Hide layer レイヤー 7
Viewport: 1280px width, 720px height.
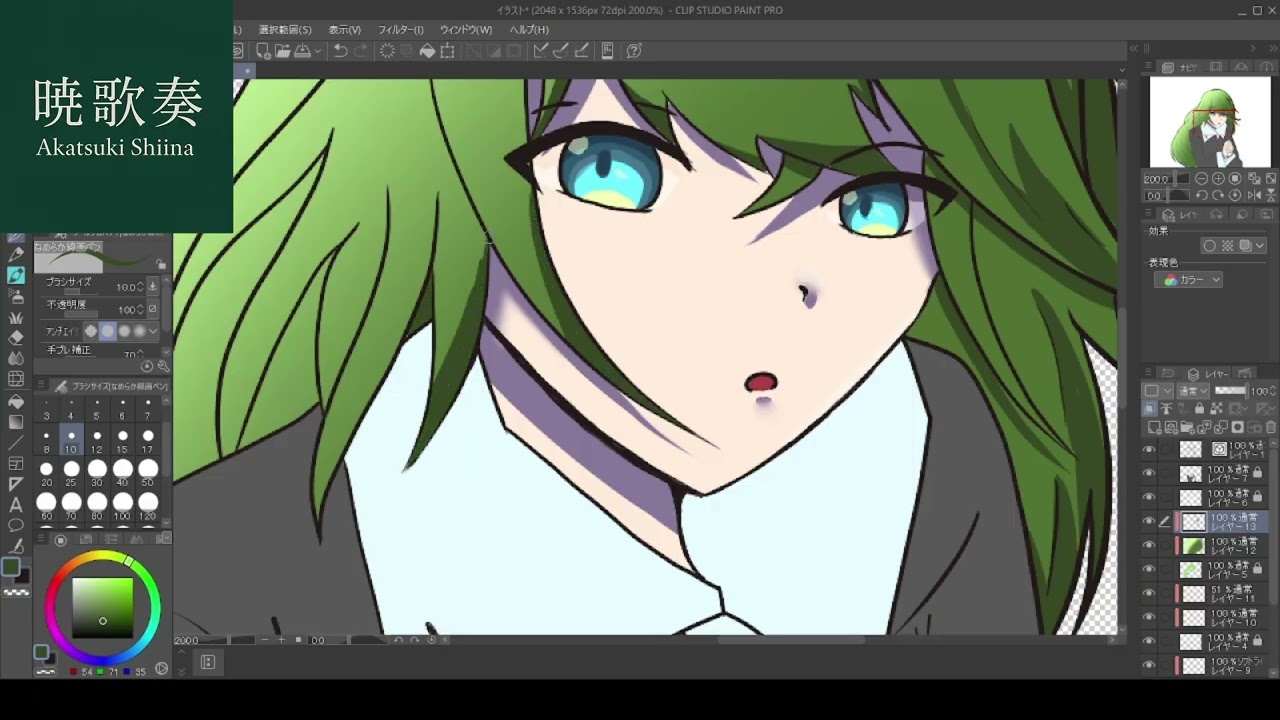[1149, 473]
